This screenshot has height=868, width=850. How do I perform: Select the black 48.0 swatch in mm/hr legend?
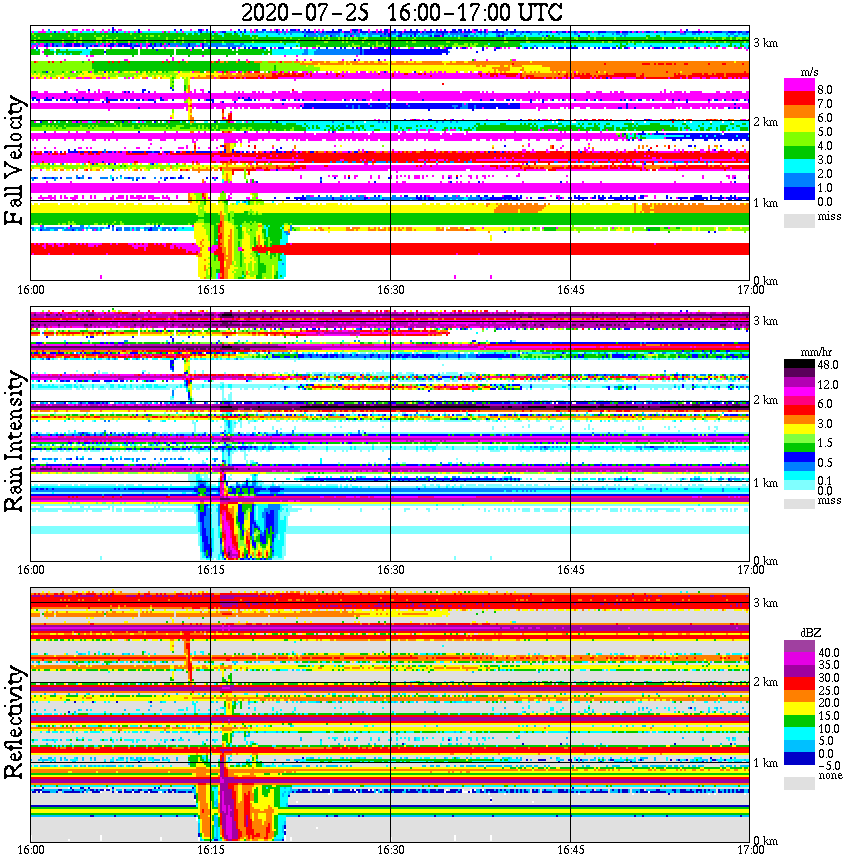[x=799, y=364]
